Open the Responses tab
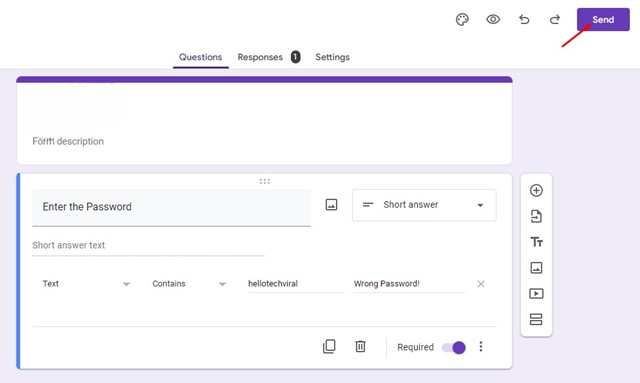The height and width of the screenshot is (383, 640). [260, 57]
